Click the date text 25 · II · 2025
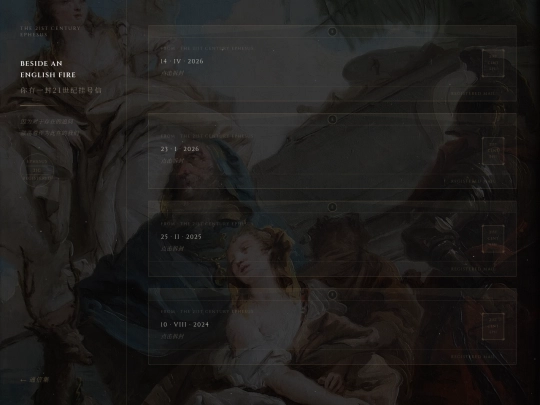 click(x=181, y=237)
